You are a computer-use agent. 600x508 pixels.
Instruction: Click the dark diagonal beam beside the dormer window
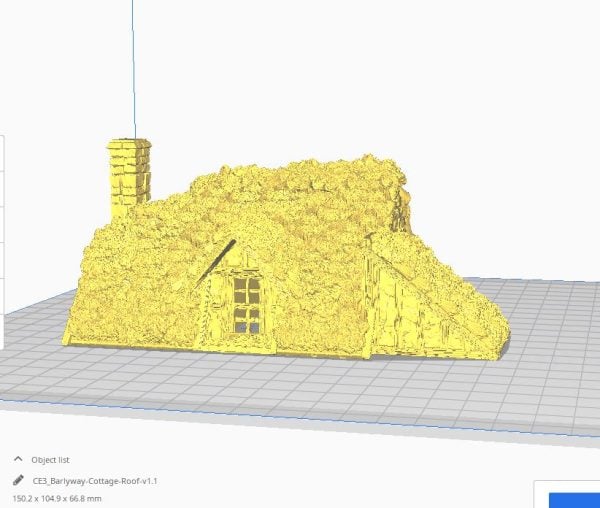click(216, 263)
